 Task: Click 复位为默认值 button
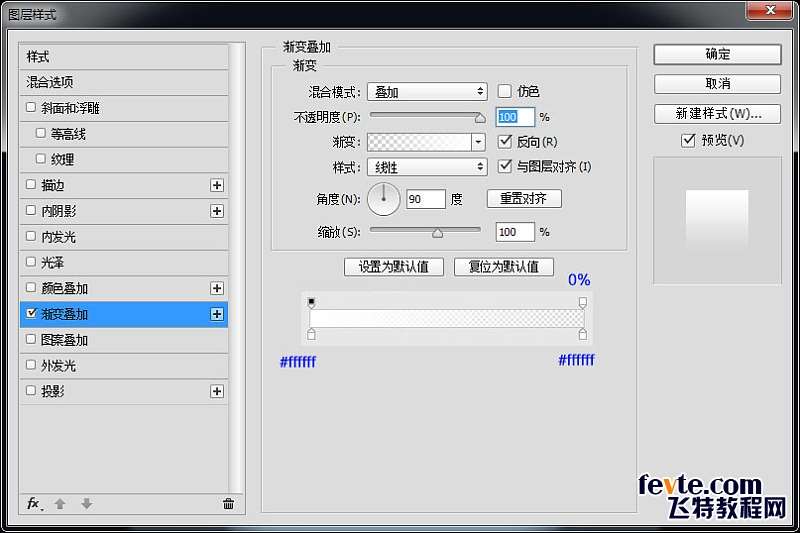click(504, 267)
